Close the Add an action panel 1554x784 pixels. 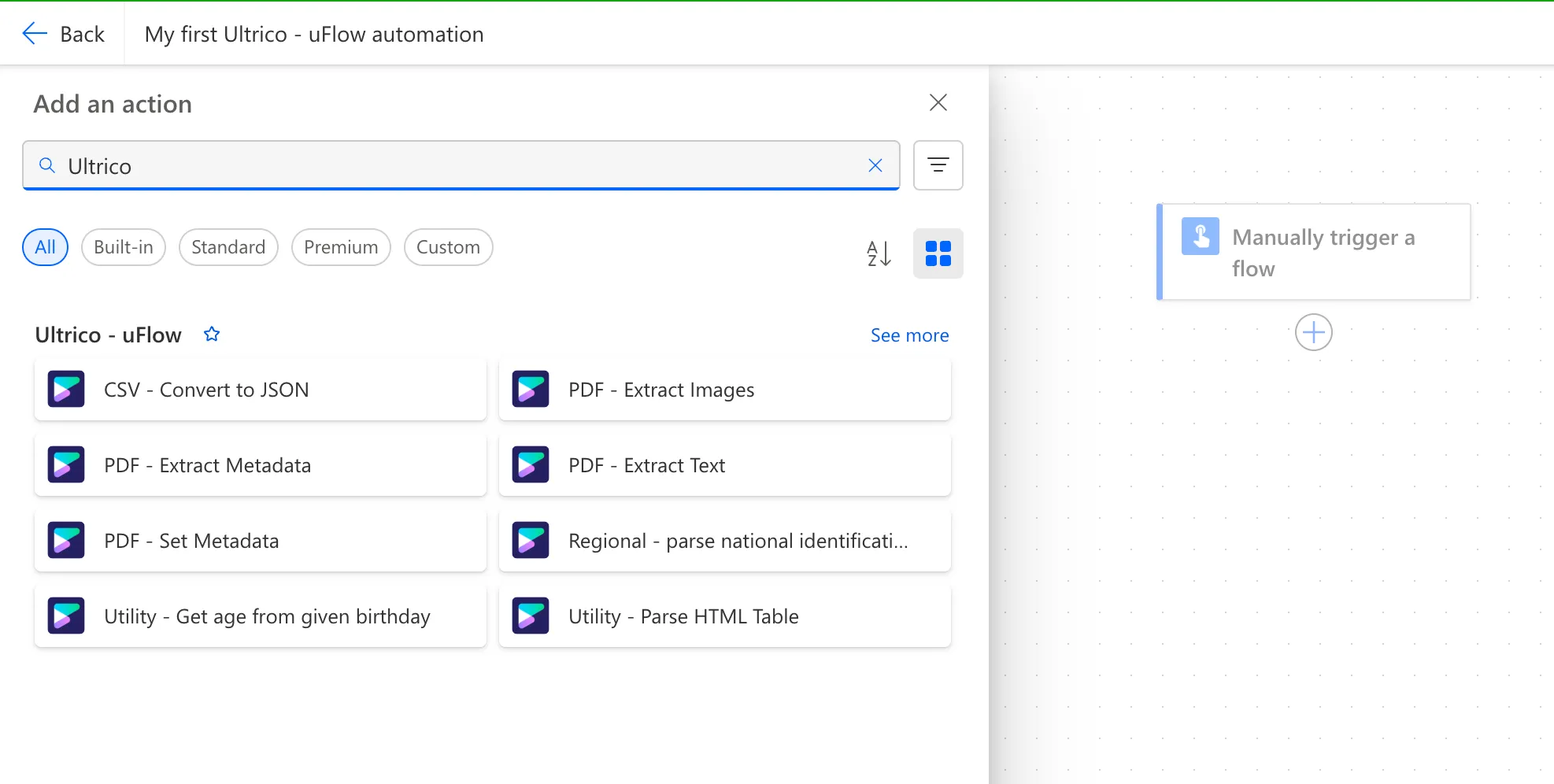click(x=938, y=102)
